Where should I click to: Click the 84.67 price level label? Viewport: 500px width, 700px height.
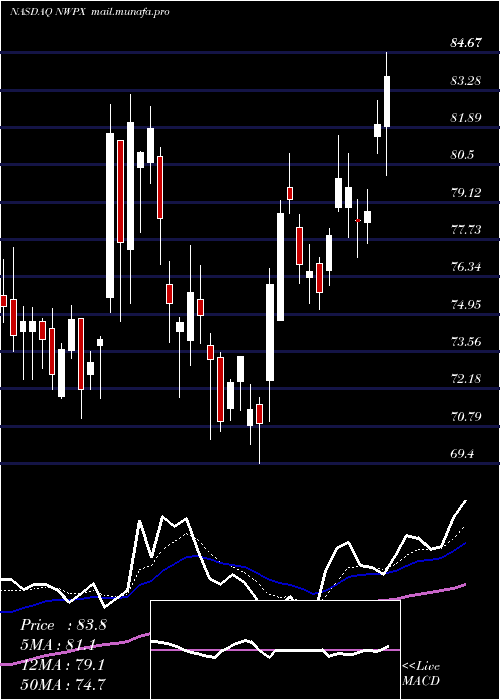[466, 43]
